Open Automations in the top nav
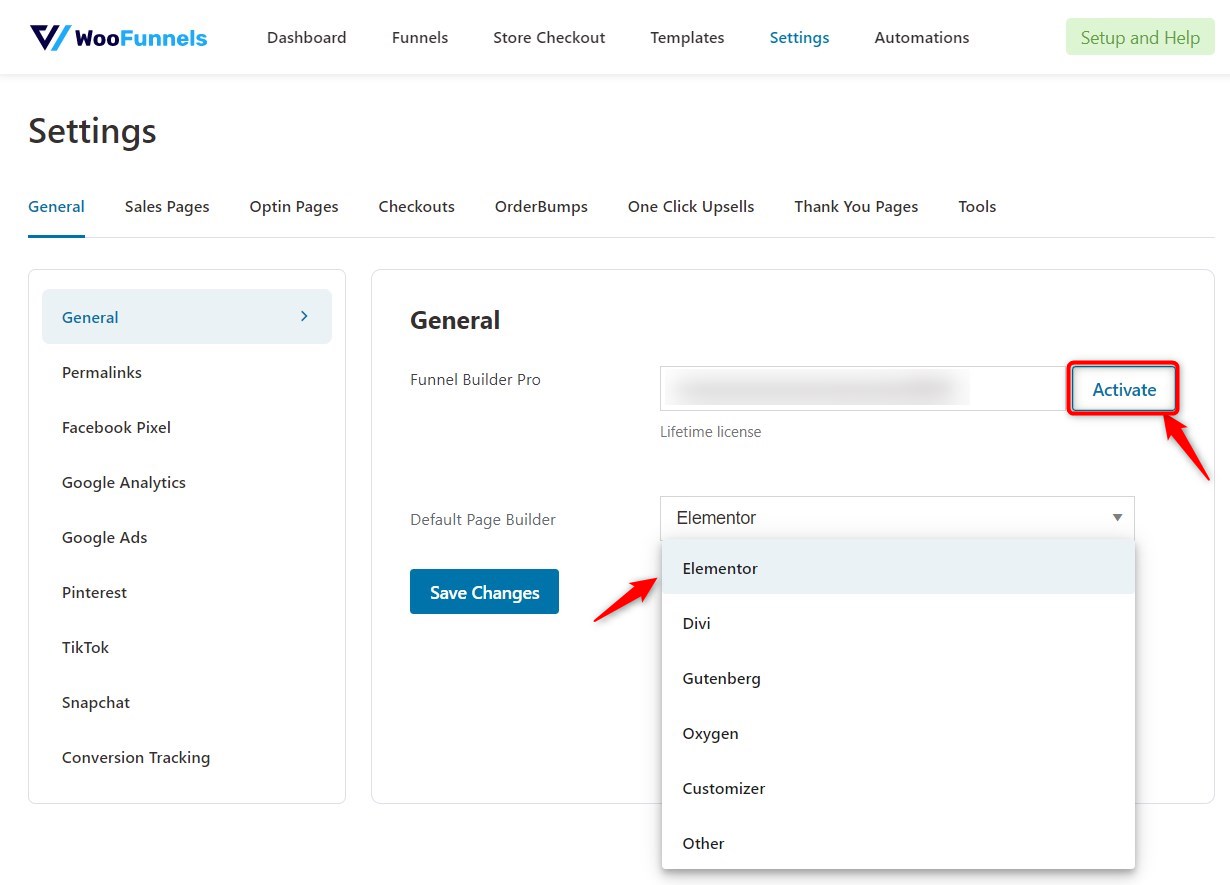This screenshot has height=885, width=1230. click(x=921, y=38)
